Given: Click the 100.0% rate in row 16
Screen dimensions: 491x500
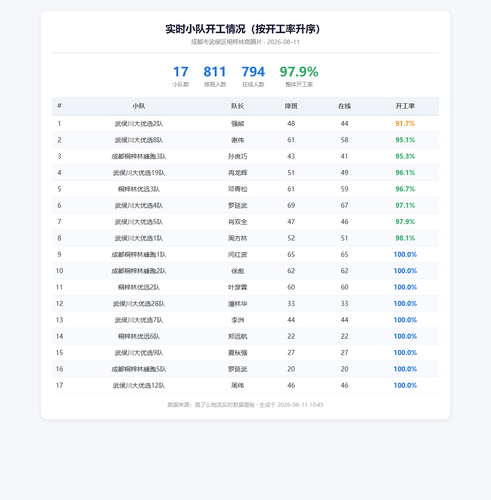Looking at the screenshot, I should tap(405, 369).
